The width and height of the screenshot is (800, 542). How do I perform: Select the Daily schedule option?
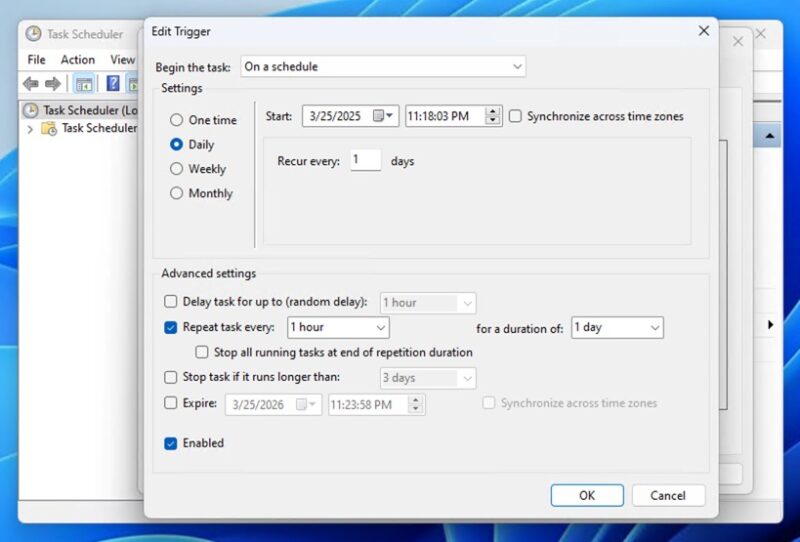coord(176,144)
